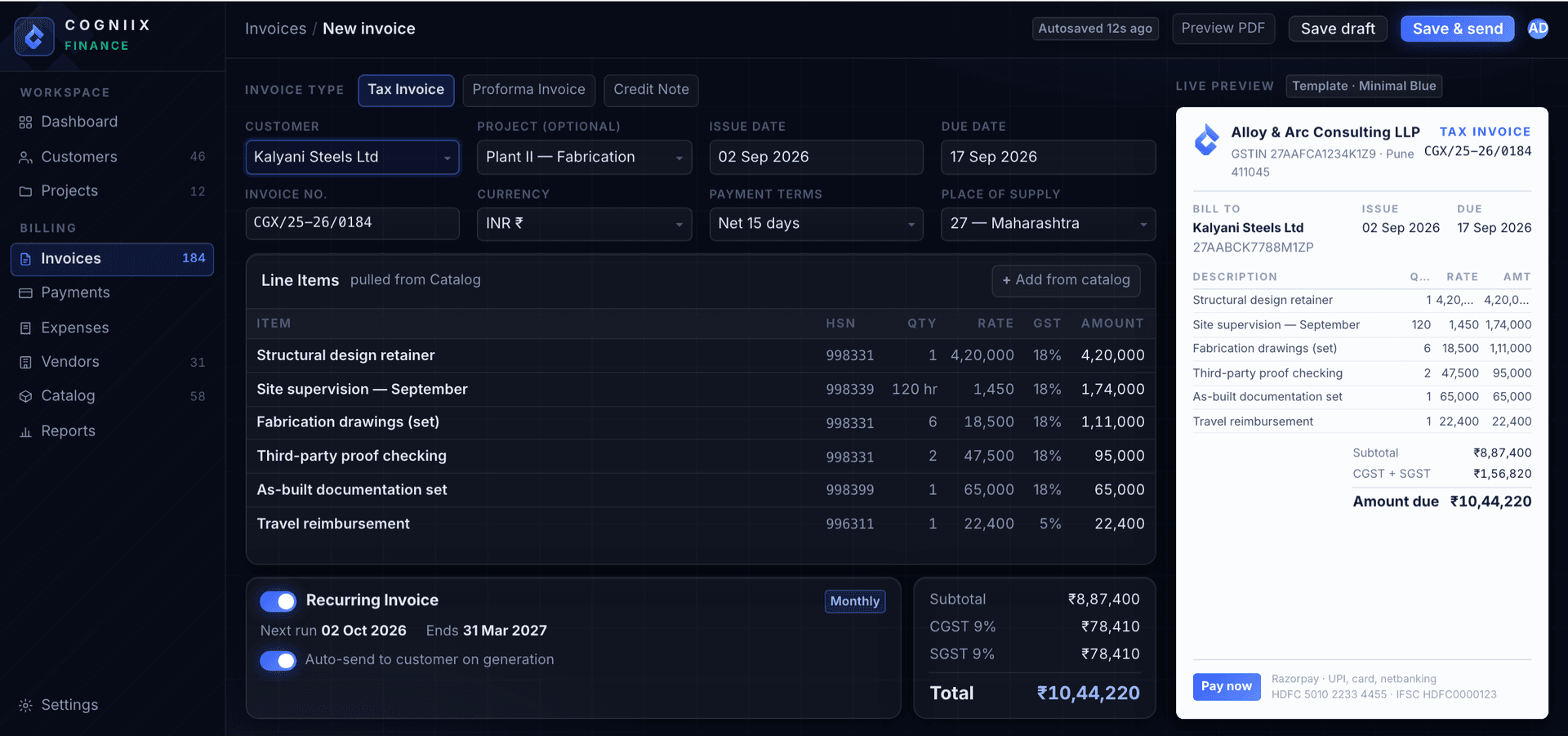Image resolution: width=1568 pixels, height=736 pixels.
Task: Click Next run date 02 Oct 2026
Action: [x=363, y=631]
